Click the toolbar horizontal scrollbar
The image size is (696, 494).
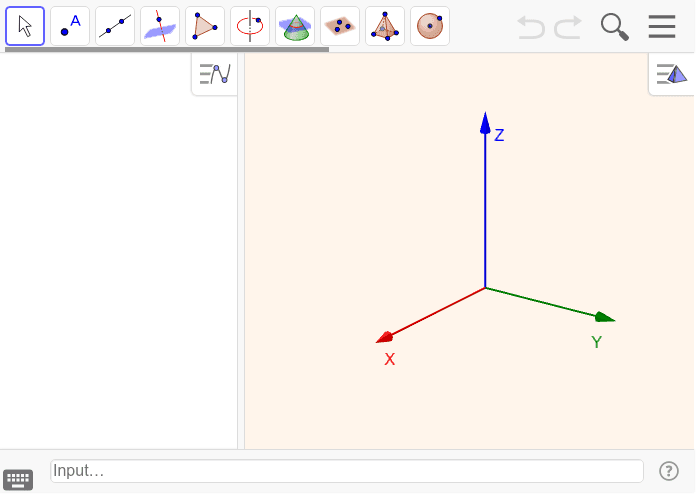click(167, 50)
